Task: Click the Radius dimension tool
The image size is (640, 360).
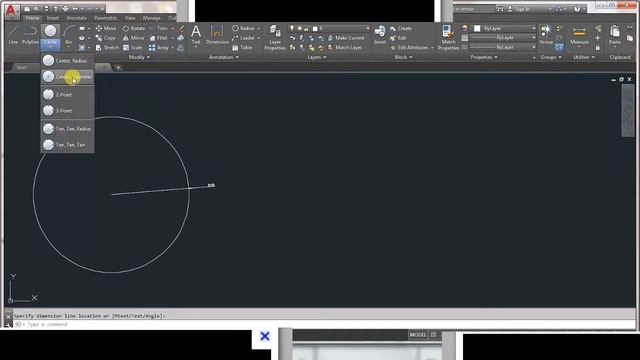Action: (x=243, y=28)
